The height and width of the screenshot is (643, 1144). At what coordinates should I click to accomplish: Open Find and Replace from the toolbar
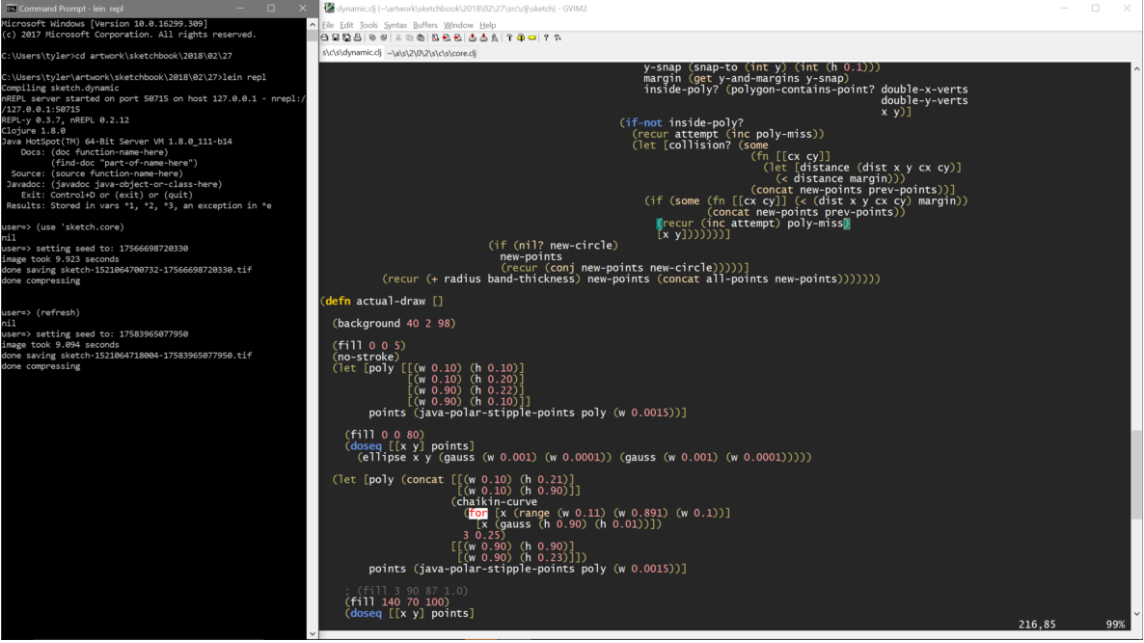point(436,37)
